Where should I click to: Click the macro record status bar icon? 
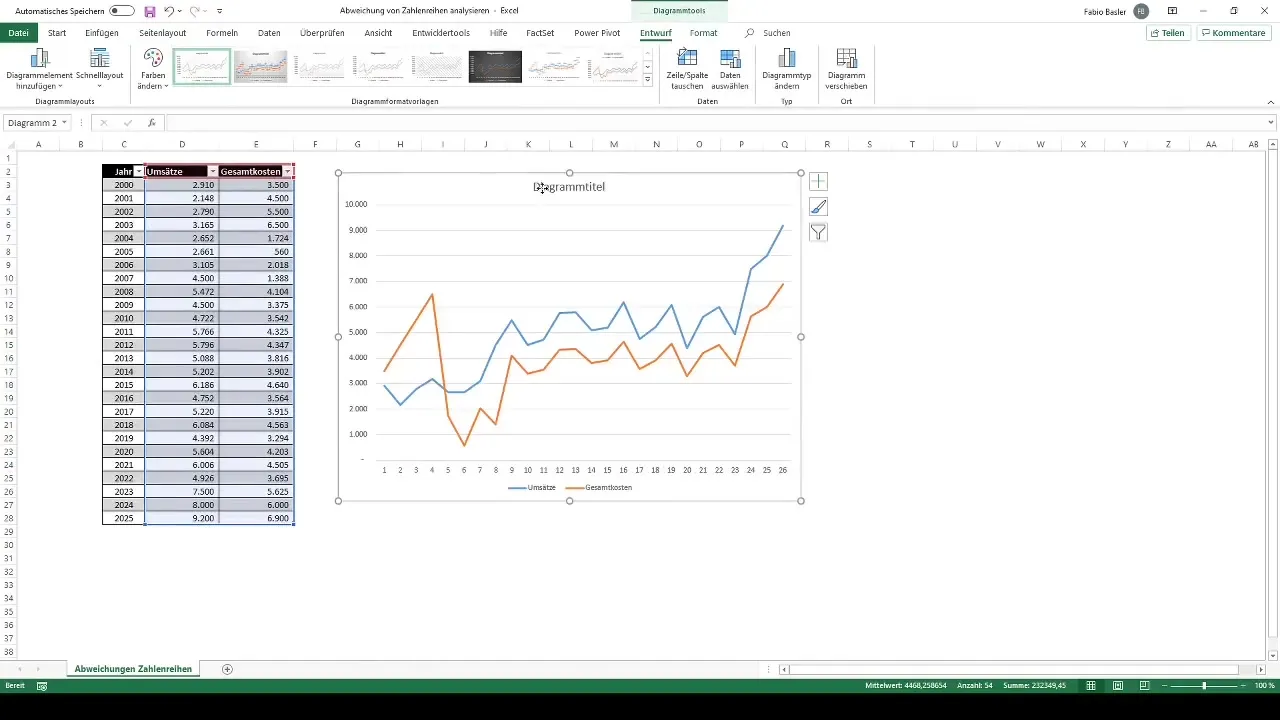pos(42,686)
